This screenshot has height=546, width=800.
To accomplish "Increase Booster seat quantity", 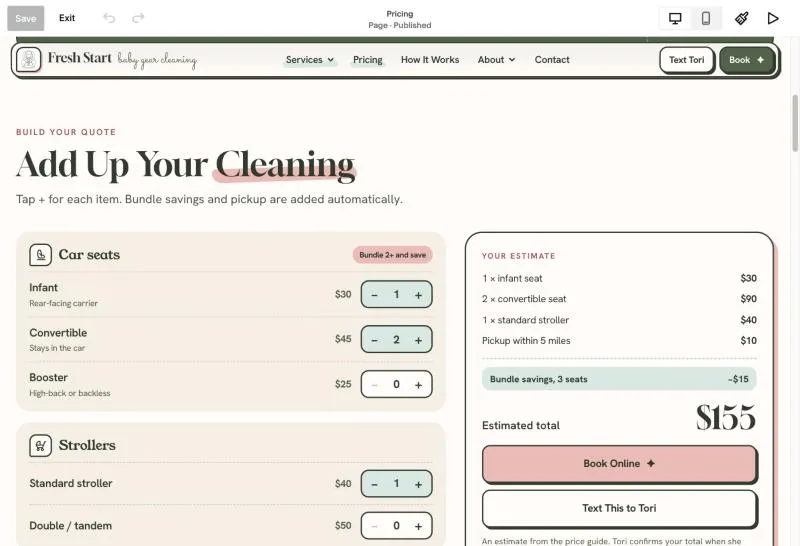I will pos(418,385).
